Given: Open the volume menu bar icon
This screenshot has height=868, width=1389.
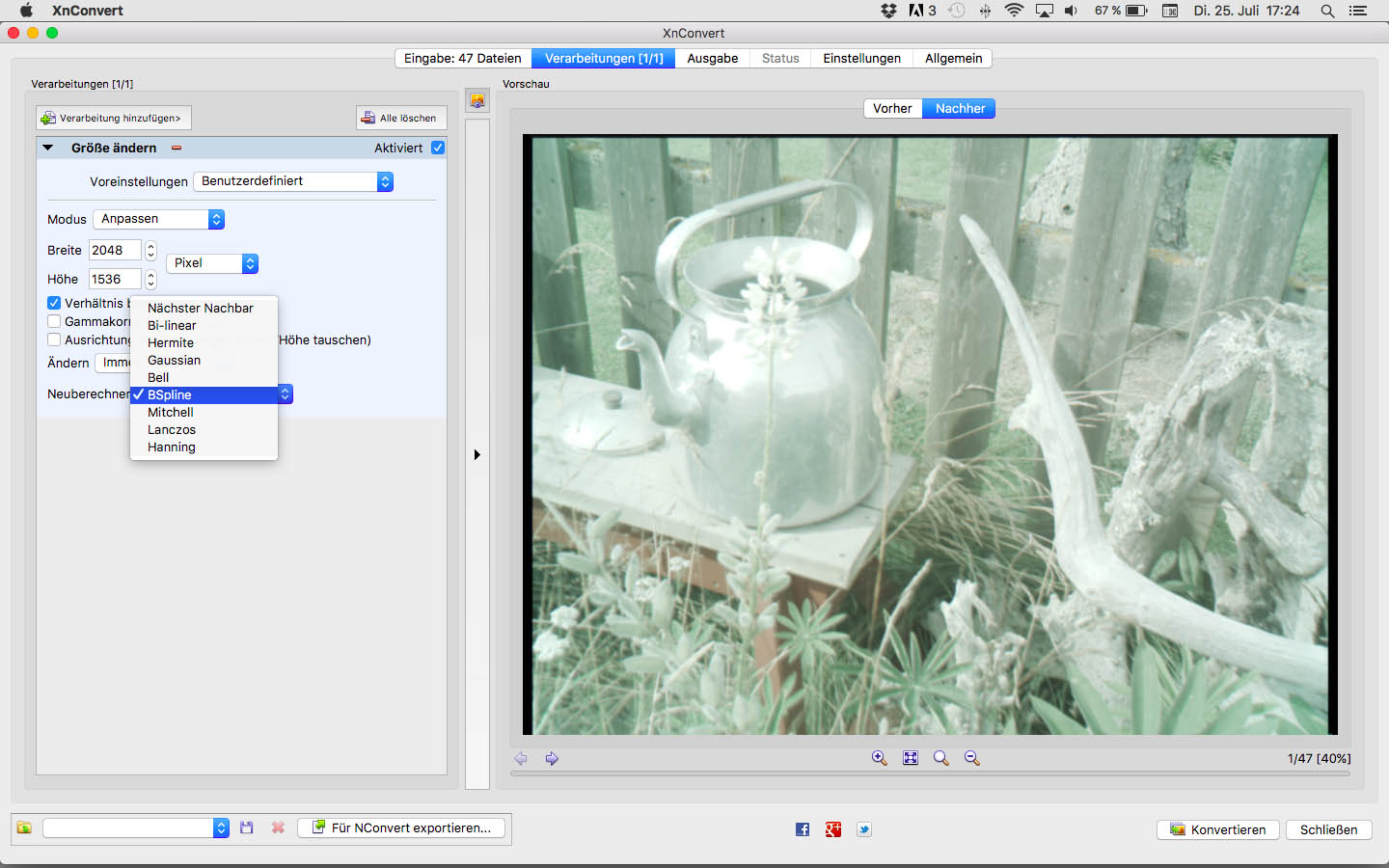Looking at the screenshot, I should [1071, 11].
